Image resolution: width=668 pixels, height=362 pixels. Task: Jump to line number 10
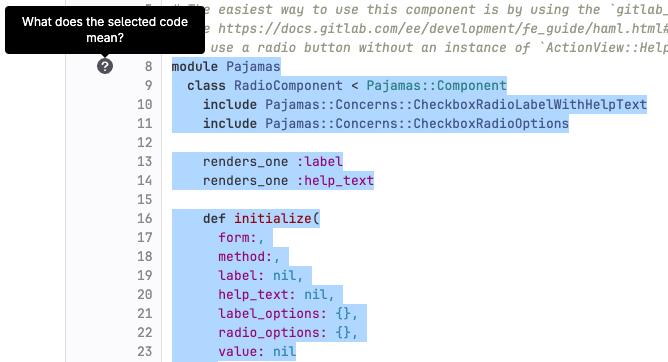pos(144,105)
